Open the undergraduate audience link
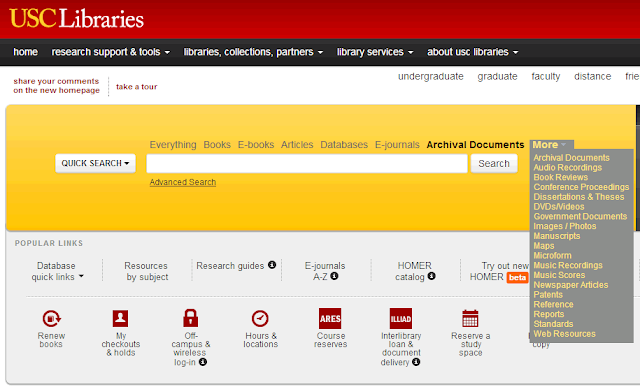Viewport: 640px width, 387px height. (x=431, y=77)
